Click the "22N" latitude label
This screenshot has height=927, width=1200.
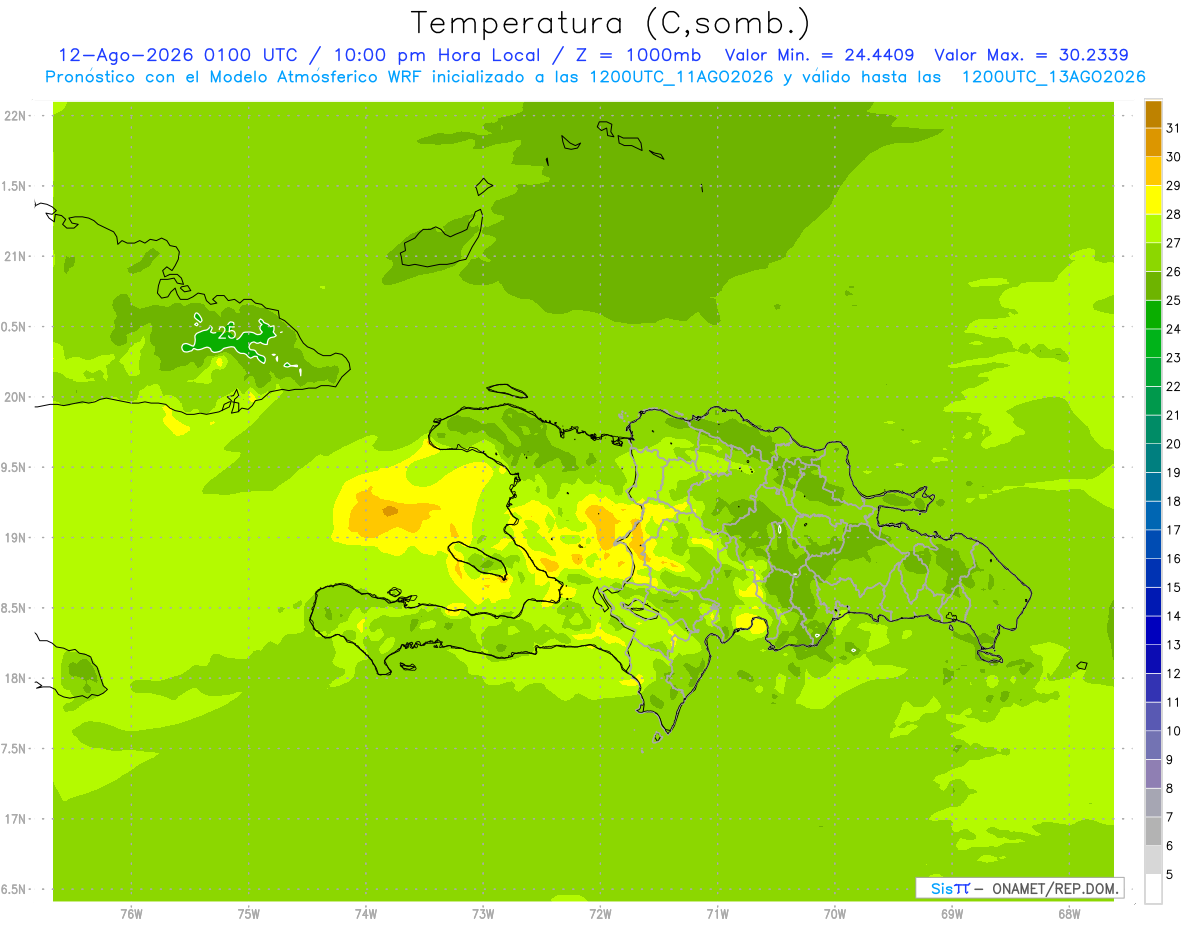pos(14,116)
